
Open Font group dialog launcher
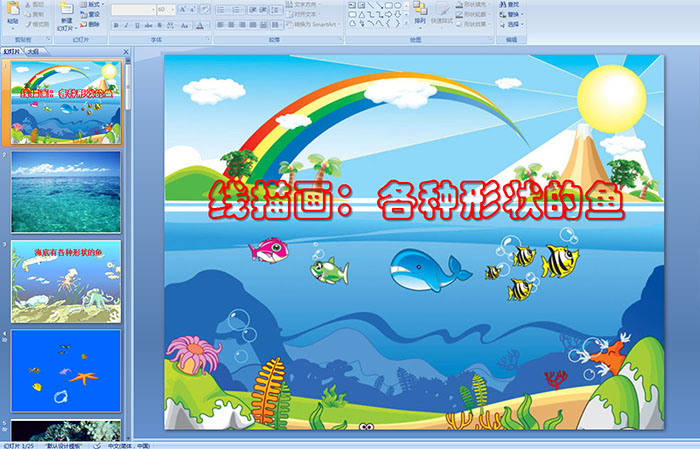(x=208, y=40)
